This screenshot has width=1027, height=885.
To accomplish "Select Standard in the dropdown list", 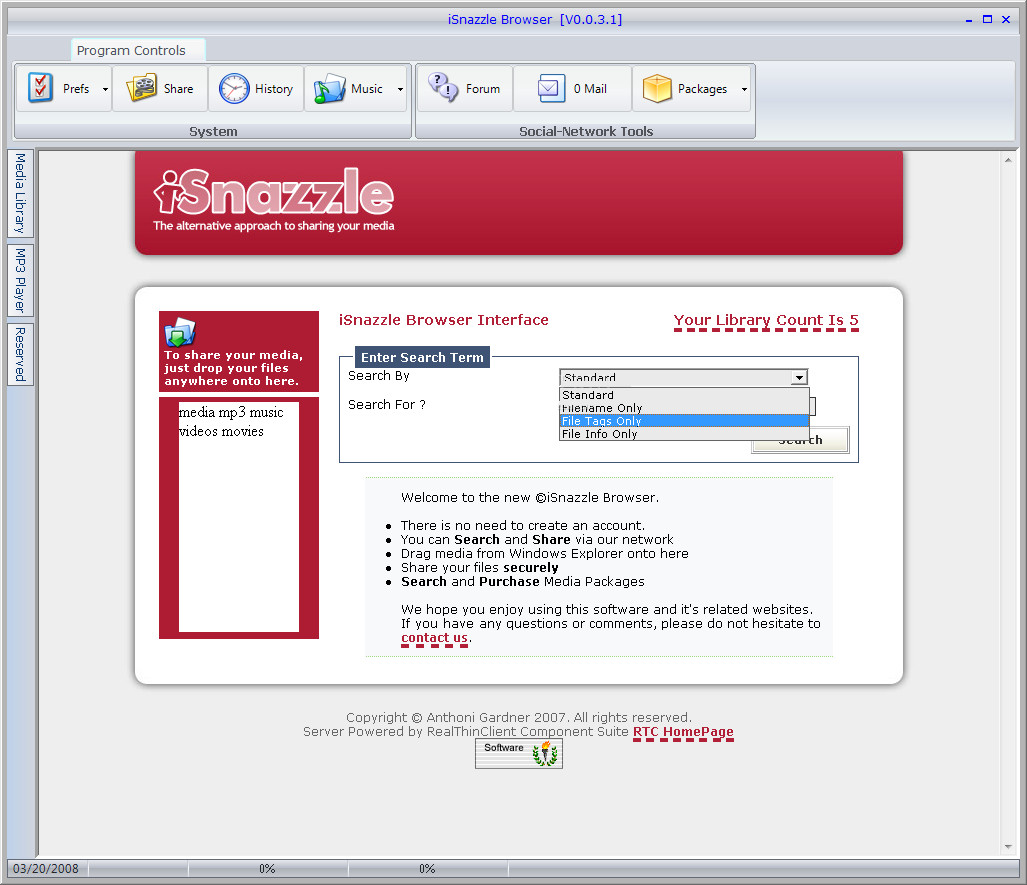I will coord(684,395).
